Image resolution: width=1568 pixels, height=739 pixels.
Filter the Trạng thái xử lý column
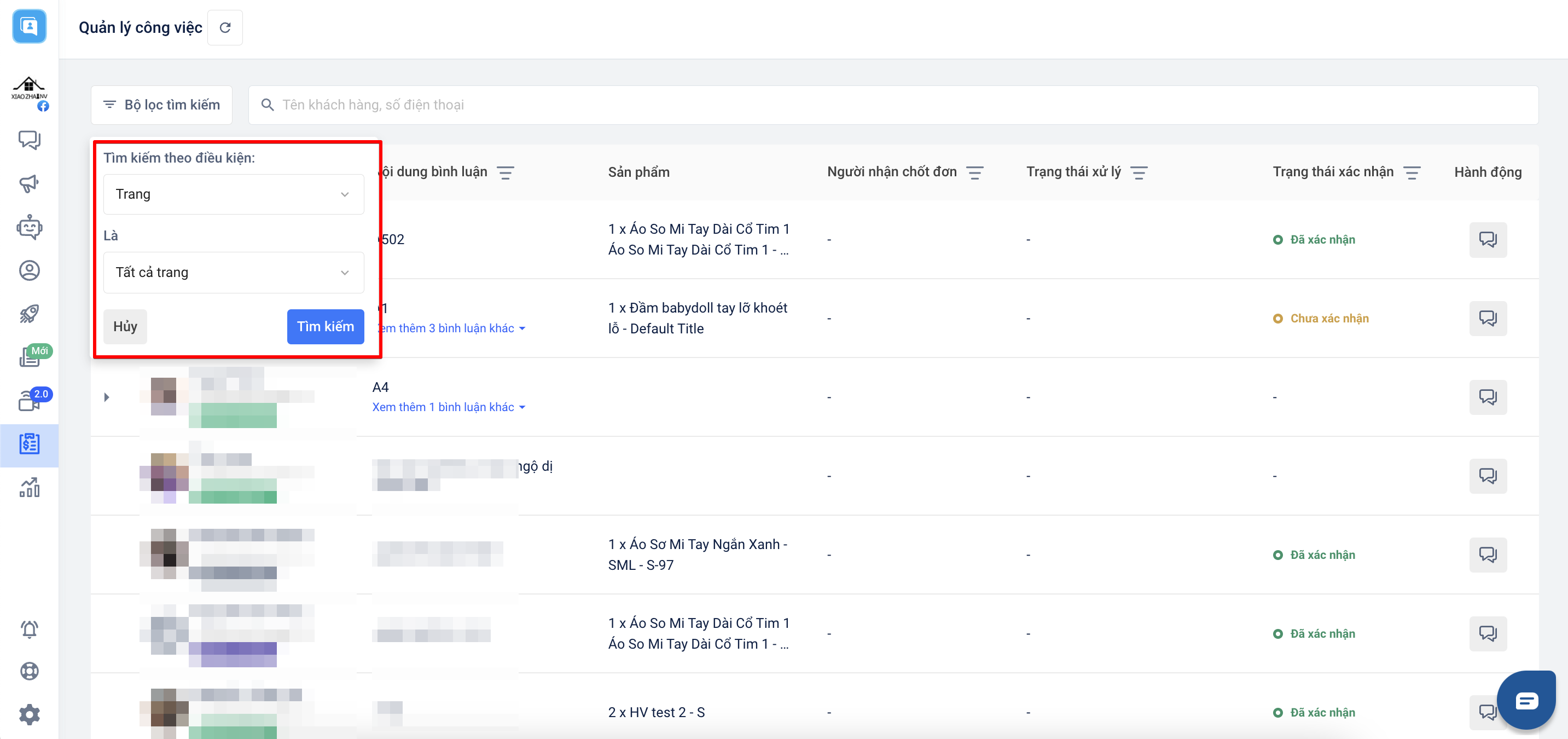pos(1139,172)
